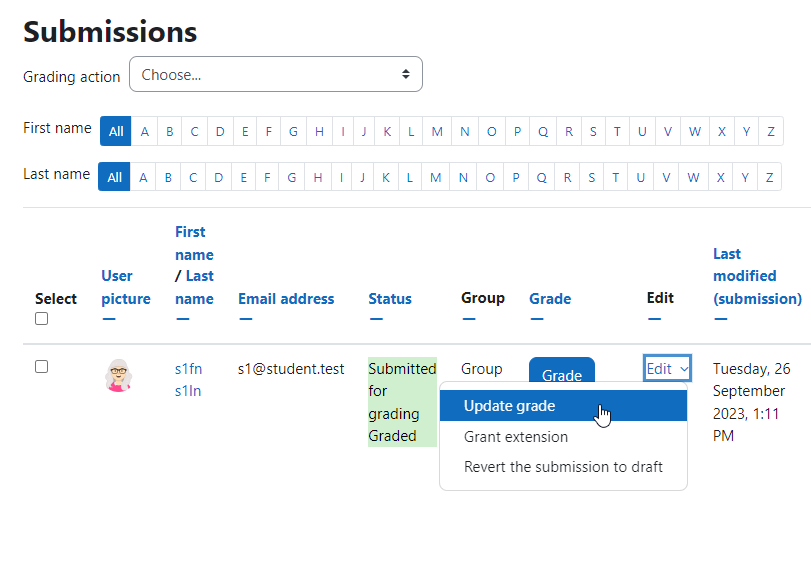Filter First name by letter M

point(437,131)
